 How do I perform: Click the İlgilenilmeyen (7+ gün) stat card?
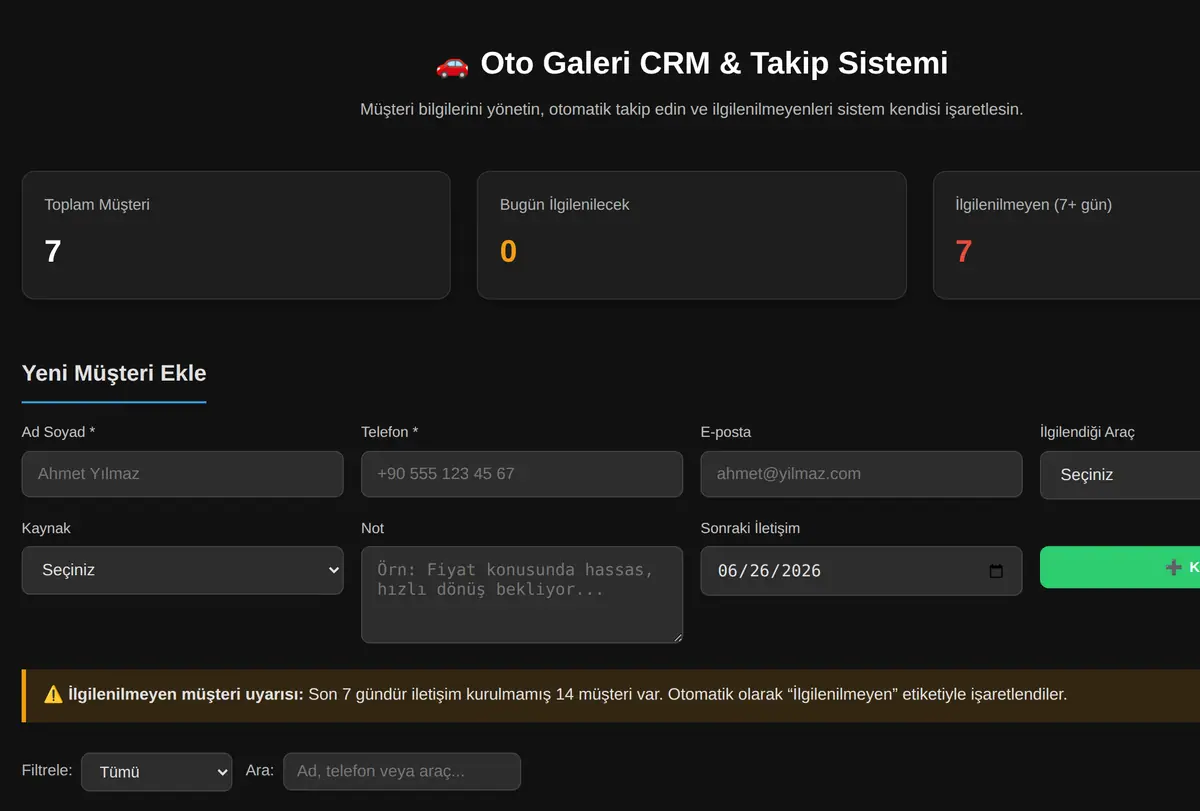click(1067, 235)
